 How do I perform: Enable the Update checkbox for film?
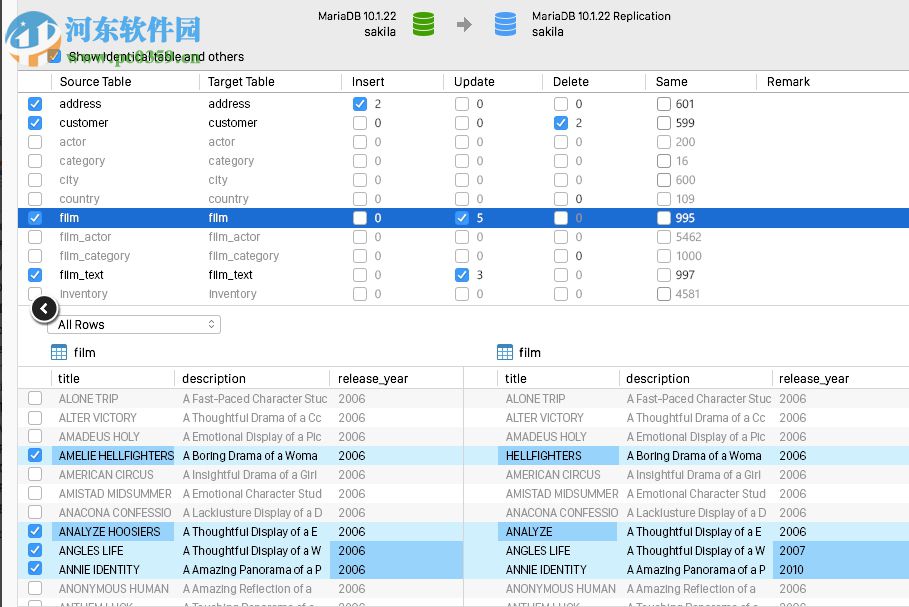[461, 218]
